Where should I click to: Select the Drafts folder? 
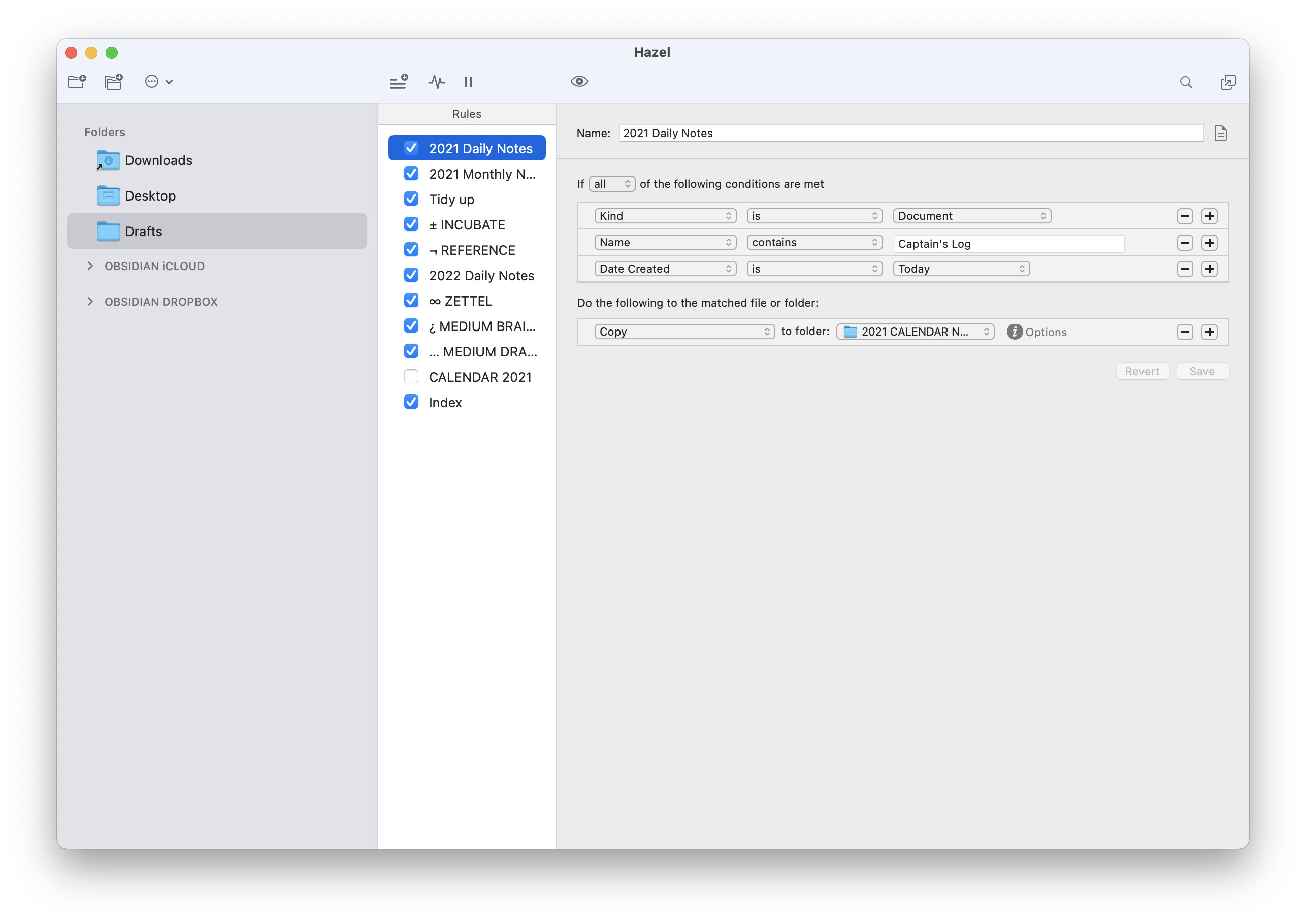click(217, 231)
